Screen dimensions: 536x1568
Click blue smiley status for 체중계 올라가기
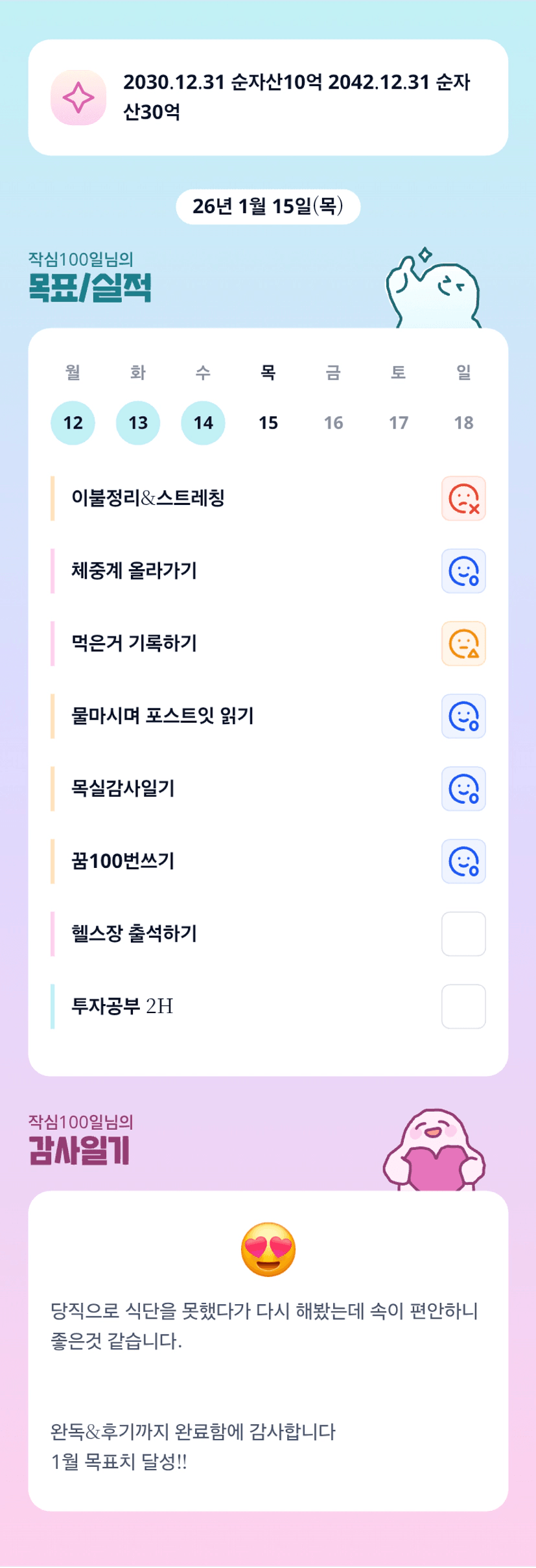pyautogui.click(x=463, y=571)
